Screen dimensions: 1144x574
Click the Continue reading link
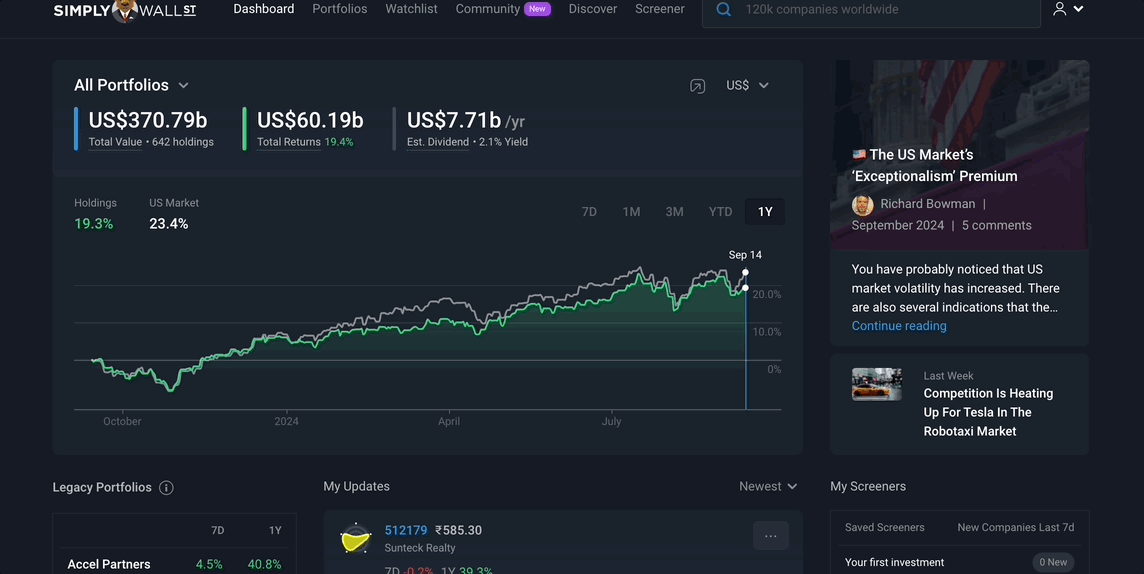(899, 326)
